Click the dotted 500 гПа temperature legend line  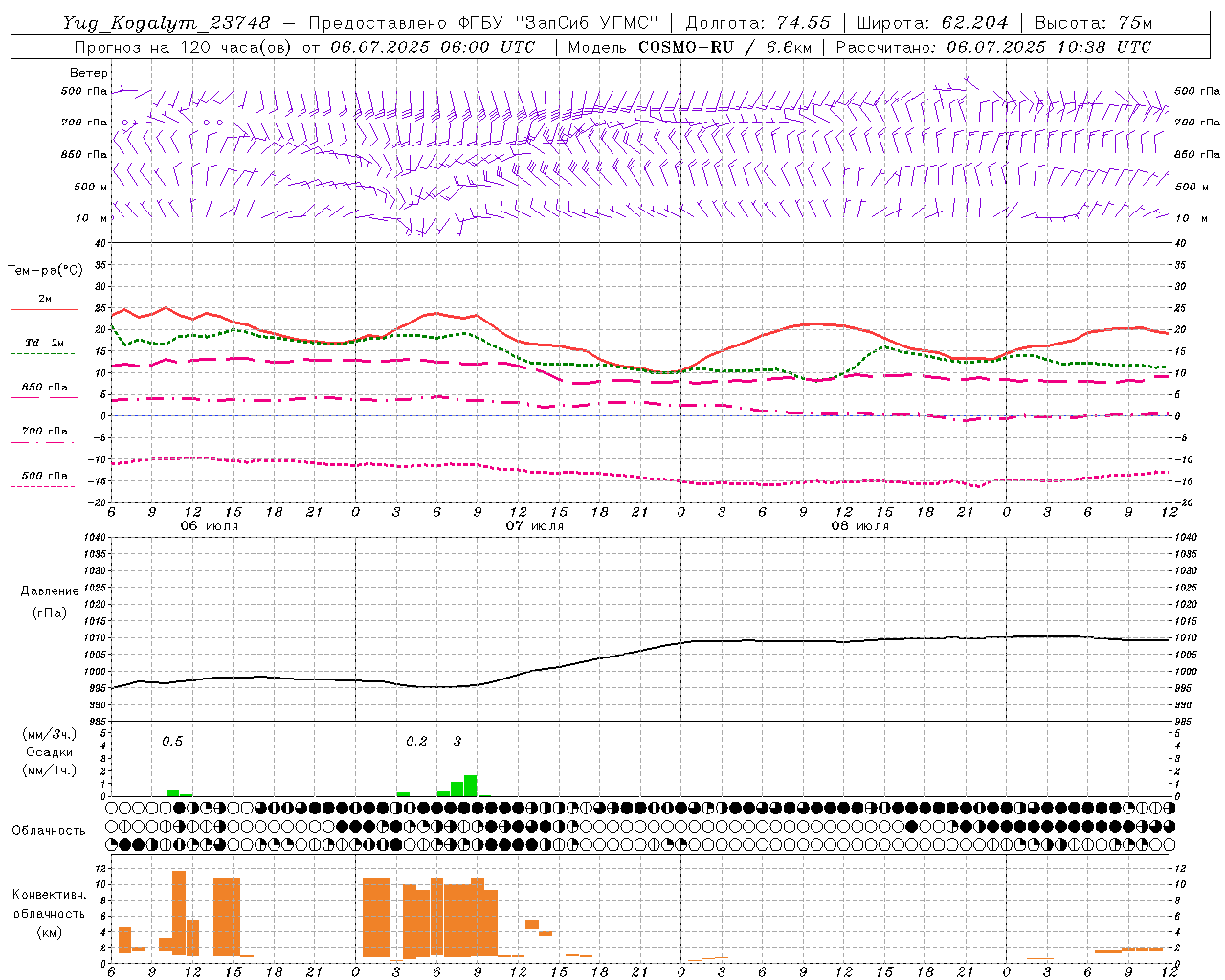(x=42, y=487)
